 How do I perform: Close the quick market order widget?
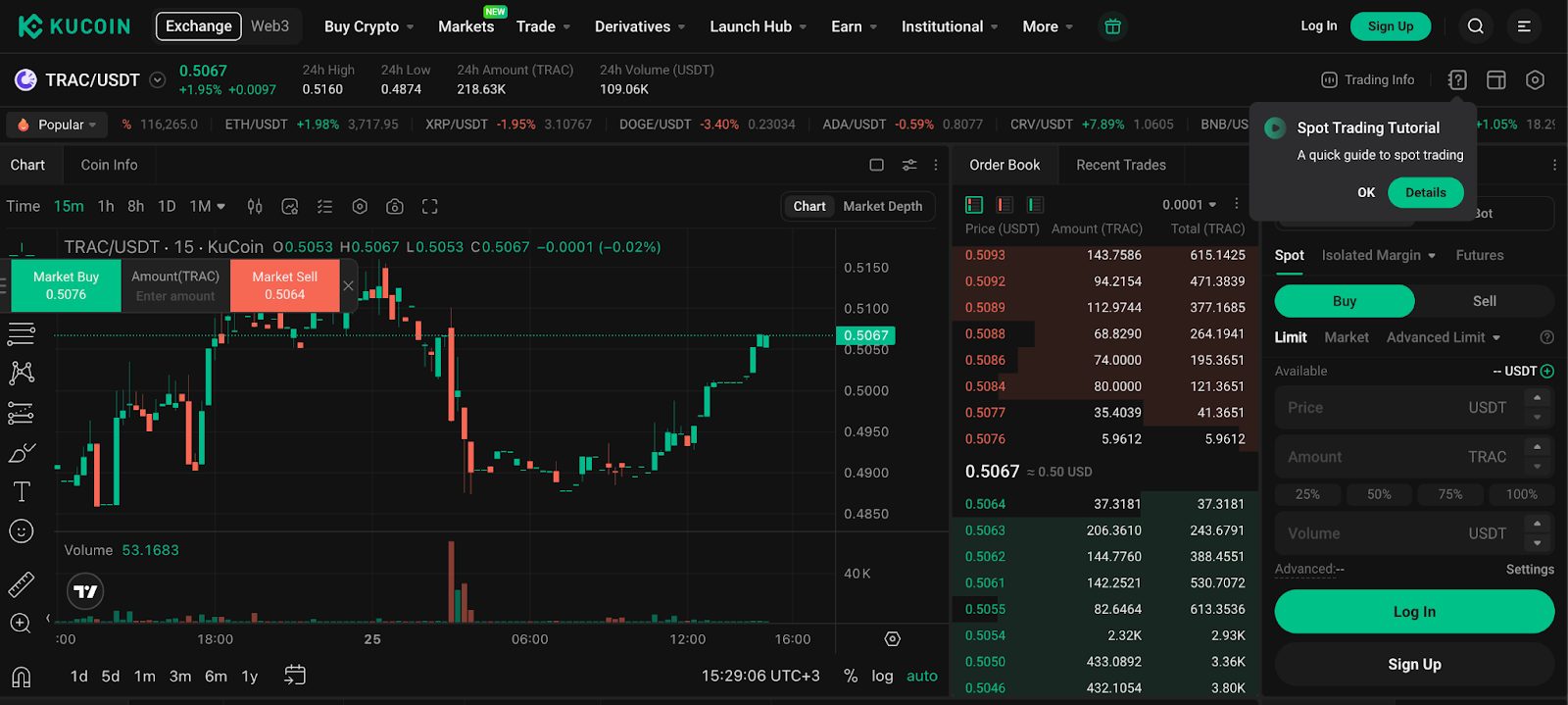click(348, 285)
